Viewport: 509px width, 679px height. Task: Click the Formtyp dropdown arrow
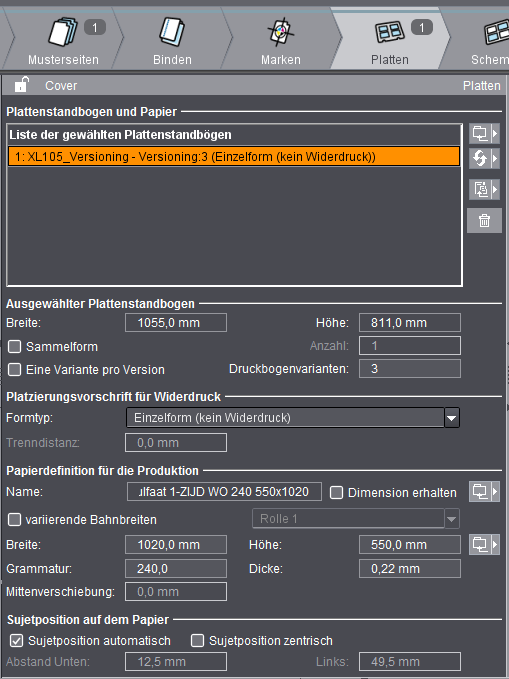point(452,418)
